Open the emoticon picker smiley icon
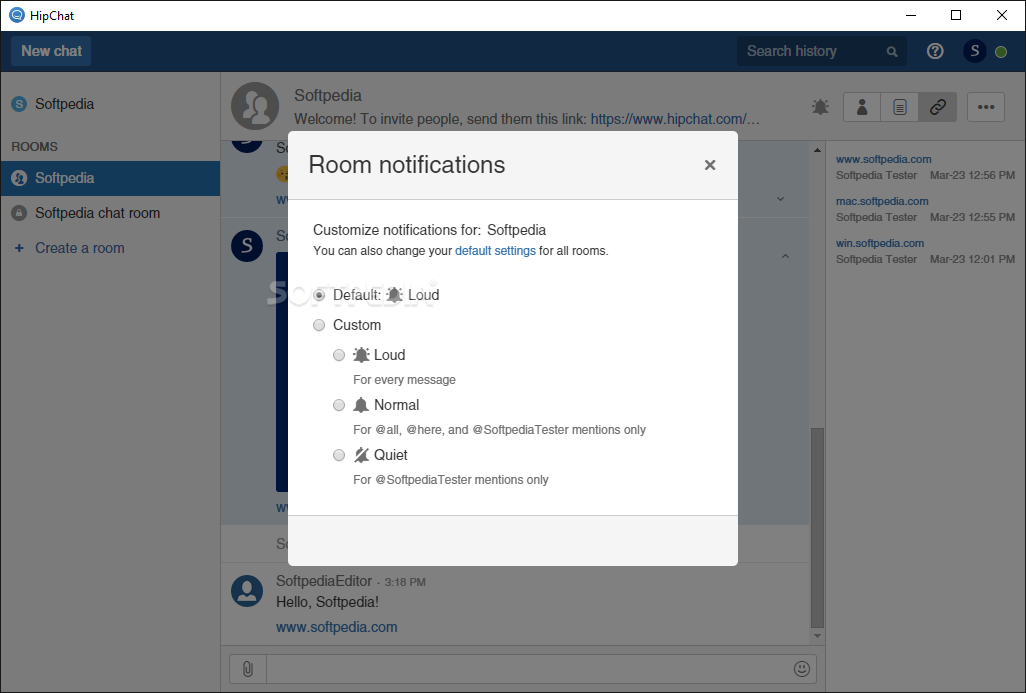1026x693 pixels. pyautogui.click(x=802, y=669)
